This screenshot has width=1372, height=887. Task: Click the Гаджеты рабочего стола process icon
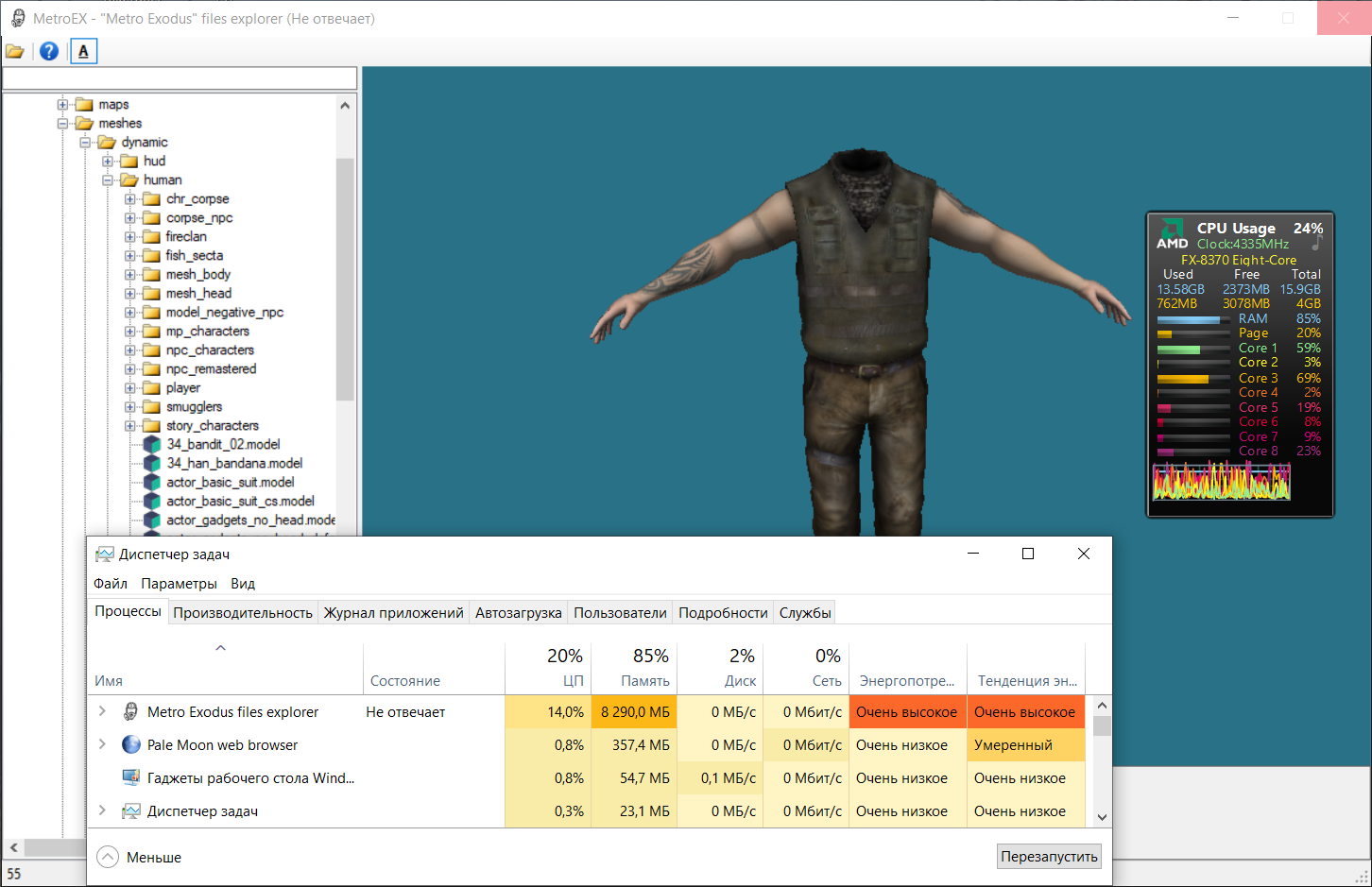coord(131,777)
